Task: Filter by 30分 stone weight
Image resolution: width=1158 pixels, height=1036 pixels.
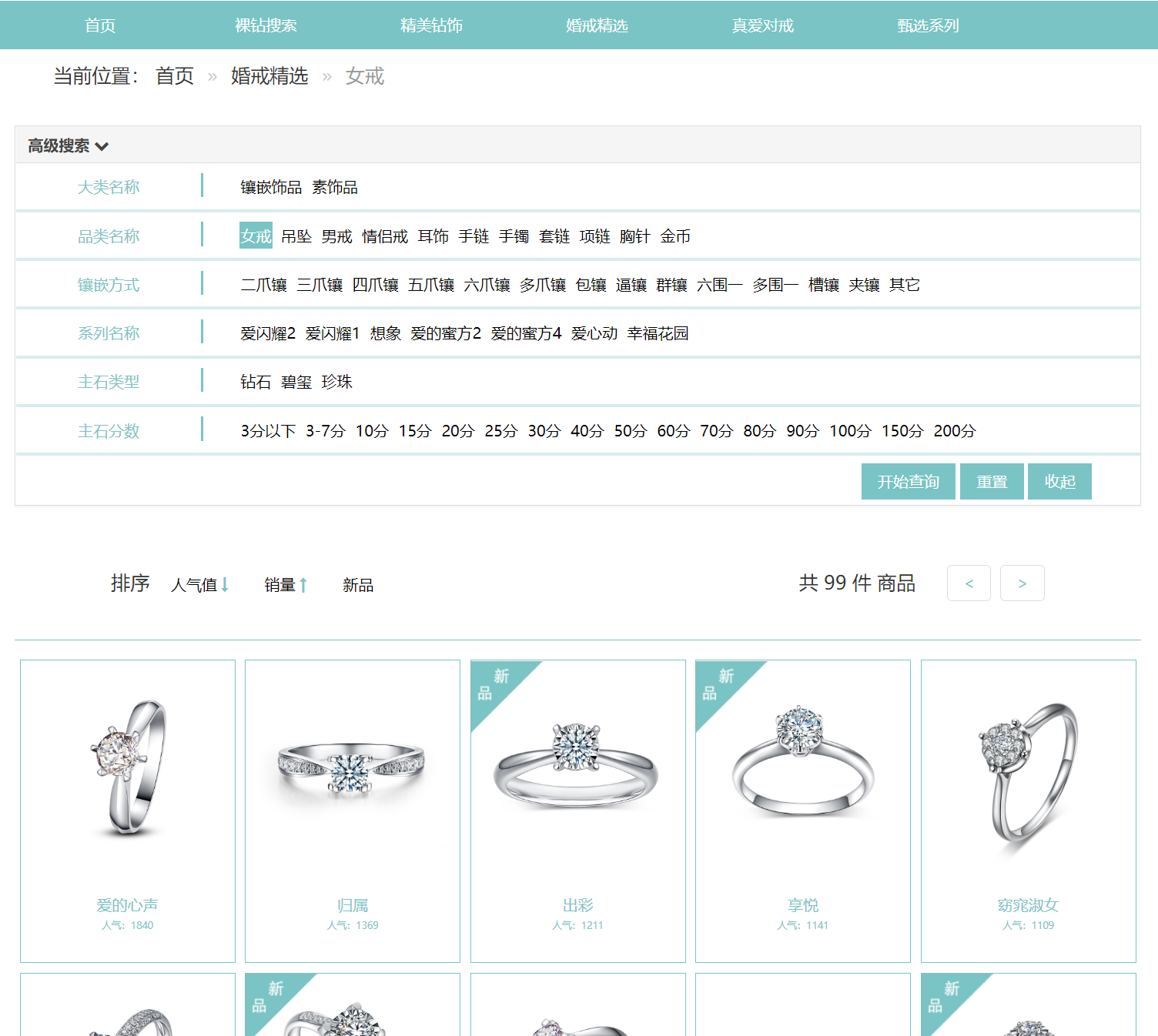Action: tap(544, 431)
